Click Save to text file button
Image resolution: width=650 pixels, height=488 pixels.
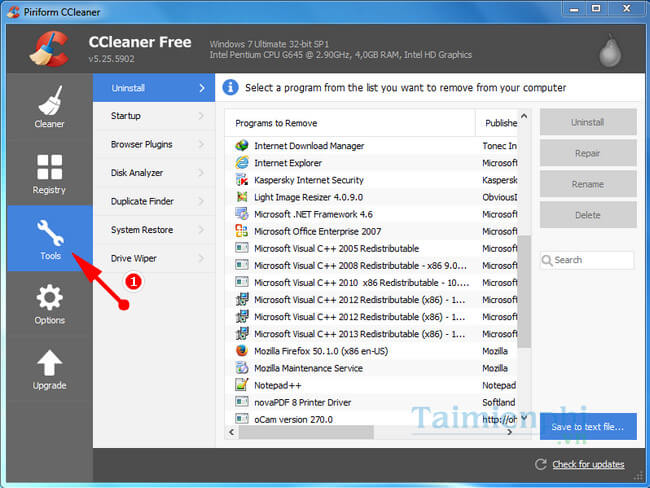point(588,427)
